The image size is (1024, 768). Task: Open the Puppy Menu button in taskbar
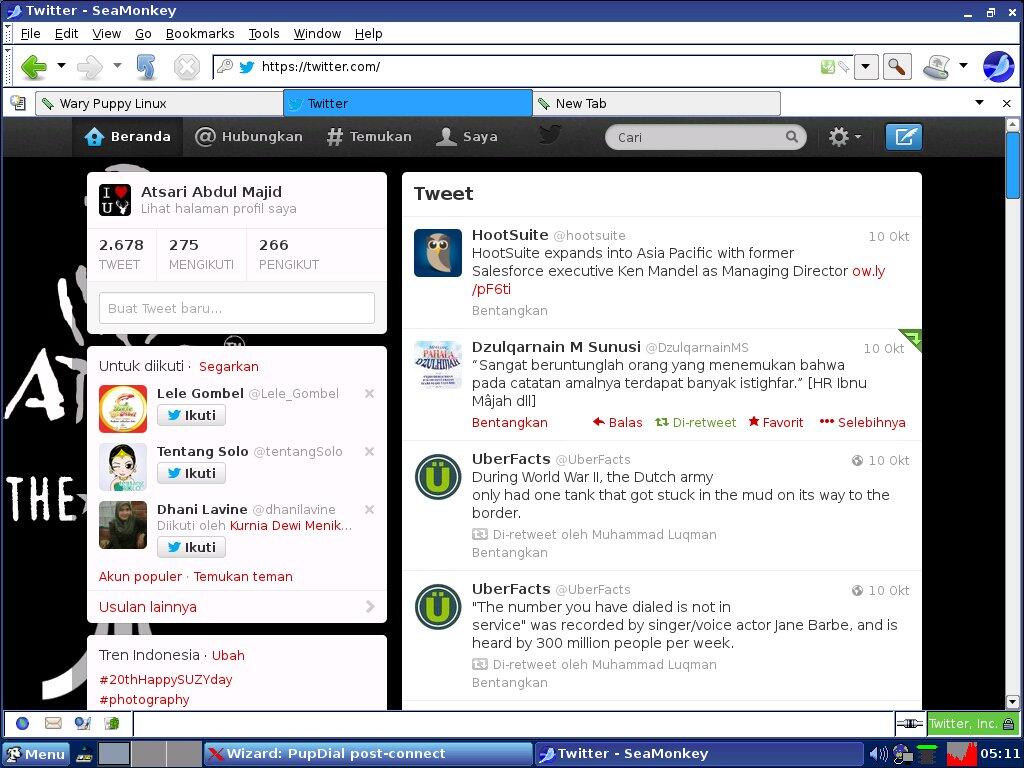click(35, 754)
